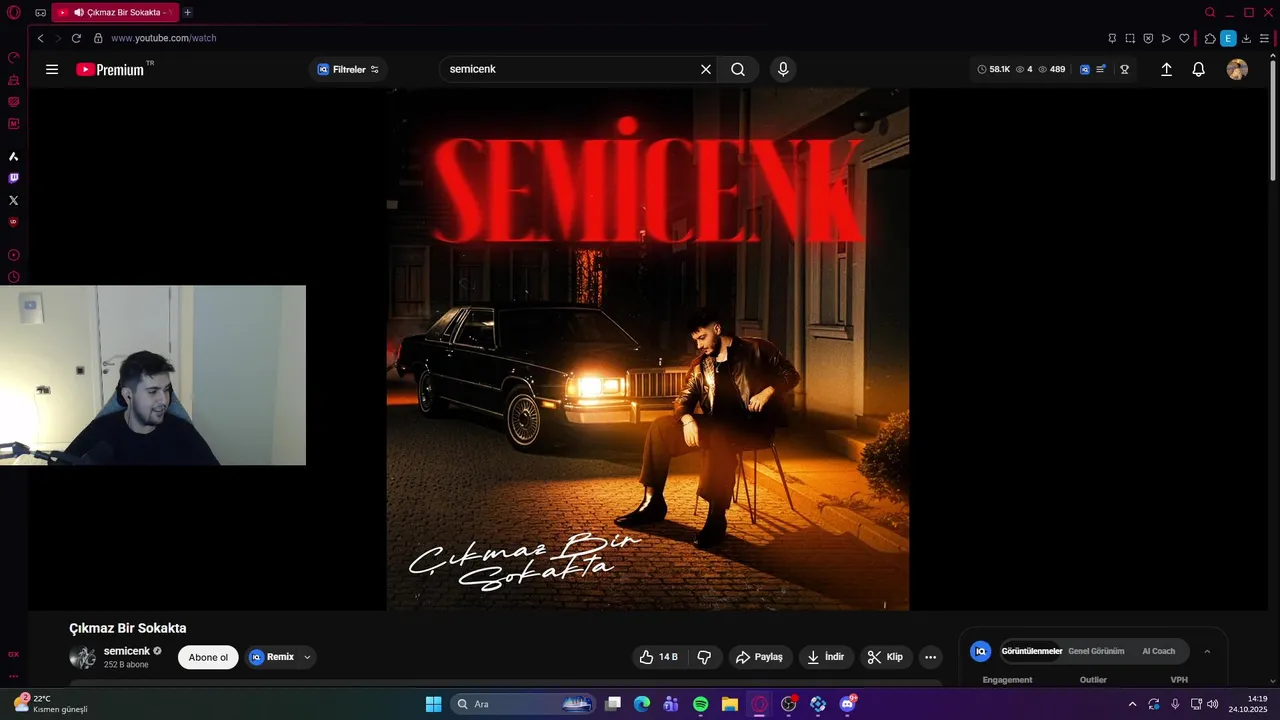Go back to previous page
Screen dimensions: 1280x720
40,38
